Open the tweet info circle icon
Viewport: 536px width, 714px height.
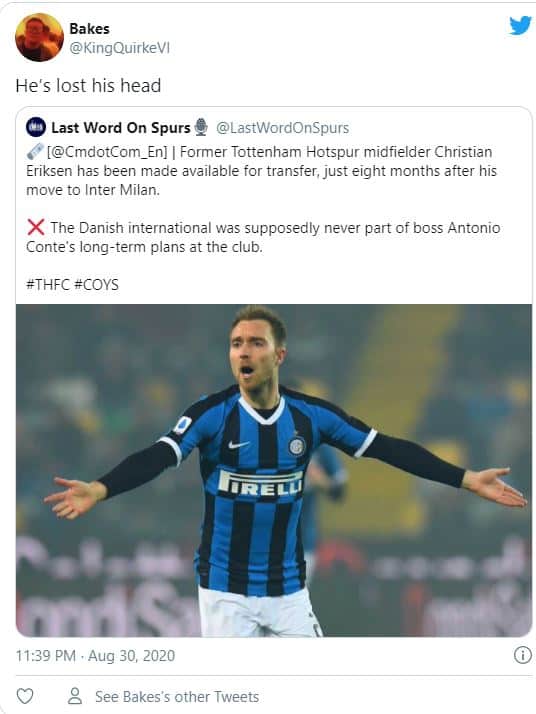point(522,655)
